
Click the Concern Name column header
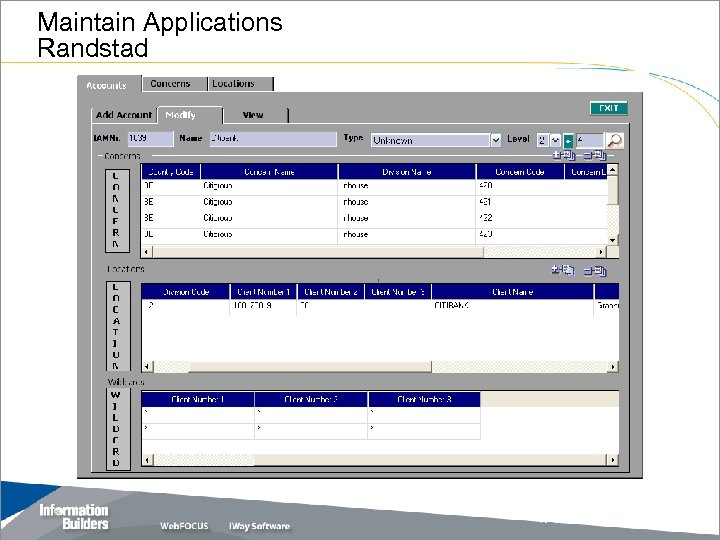[x=268, y=172]
